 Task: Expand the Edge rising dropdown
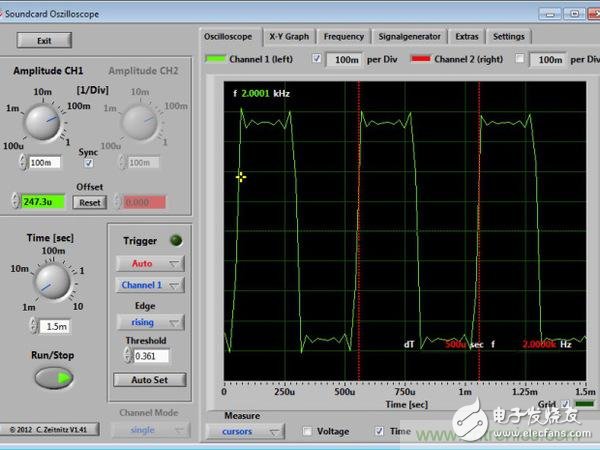pyautogui.click(x=149, y=322)
